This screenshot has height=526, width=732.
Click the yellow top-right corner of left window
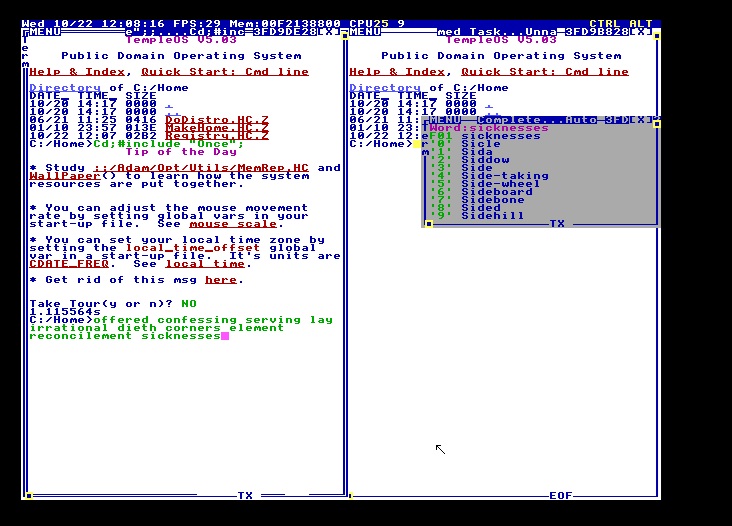345,36
